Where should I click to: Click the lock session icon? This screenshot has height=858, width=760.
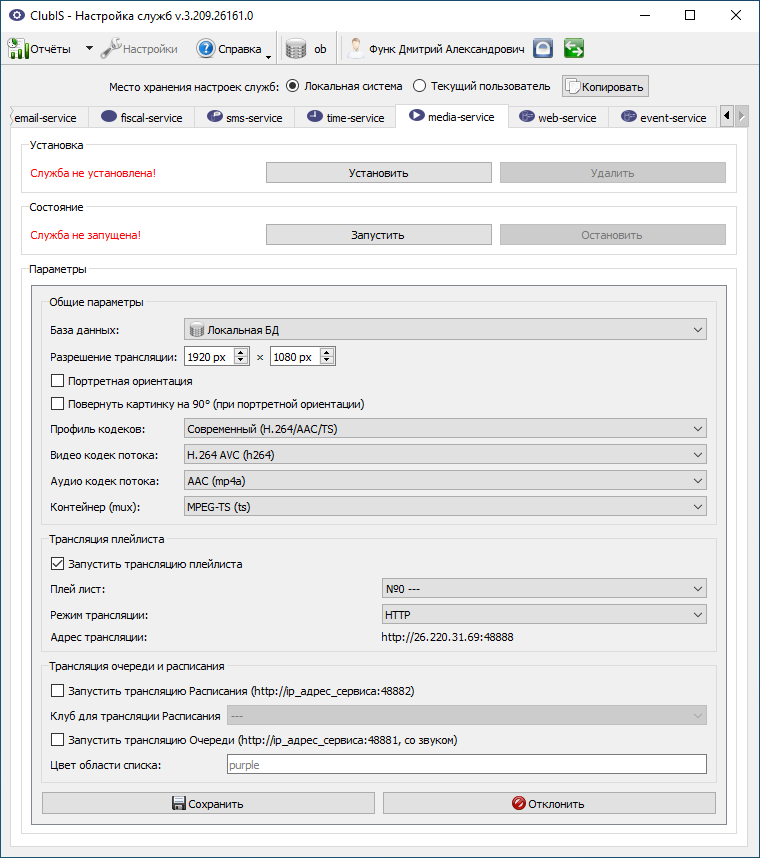click(x=543, y=48)
